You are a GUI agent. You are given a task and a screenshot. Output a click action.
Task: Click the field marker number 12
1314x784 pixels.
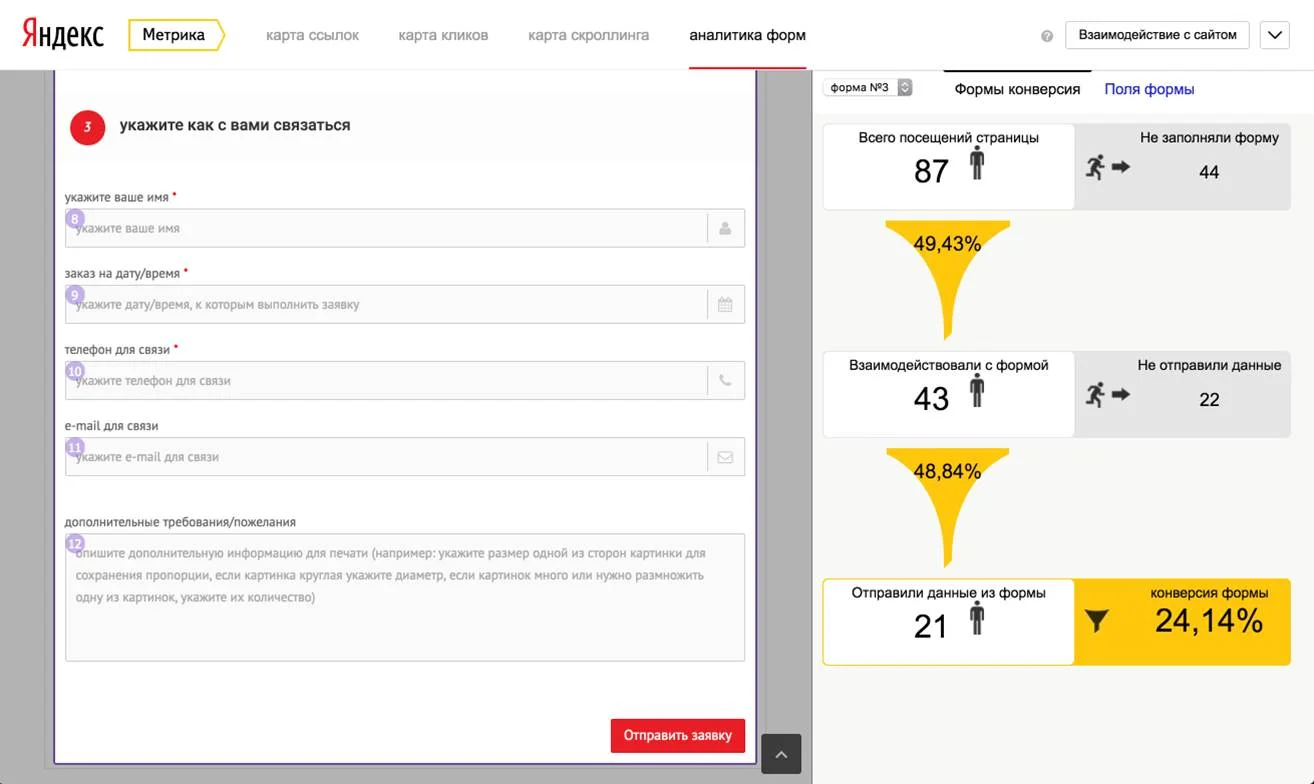click(x=75, y=543)
